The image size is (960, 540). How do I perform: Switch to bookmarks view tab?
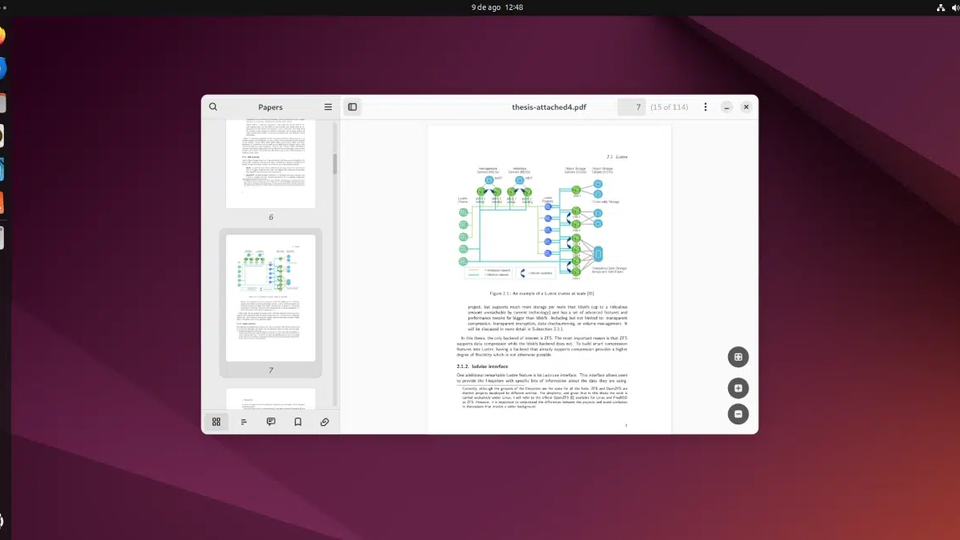(298, 422)
